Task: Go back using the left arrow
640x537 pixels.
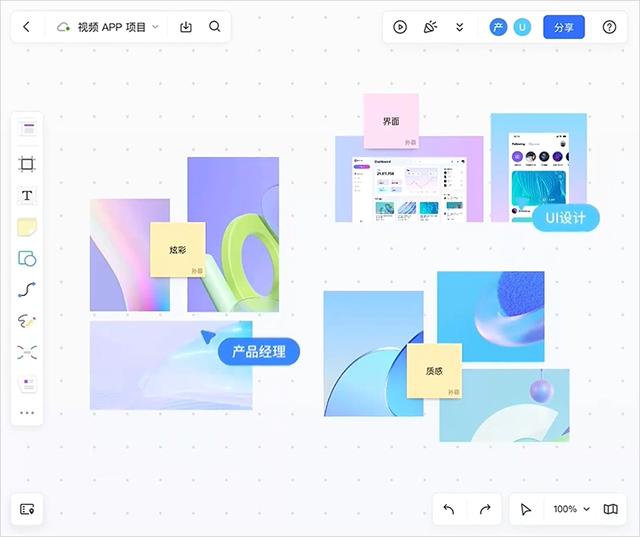Action: tap(26, 27)
